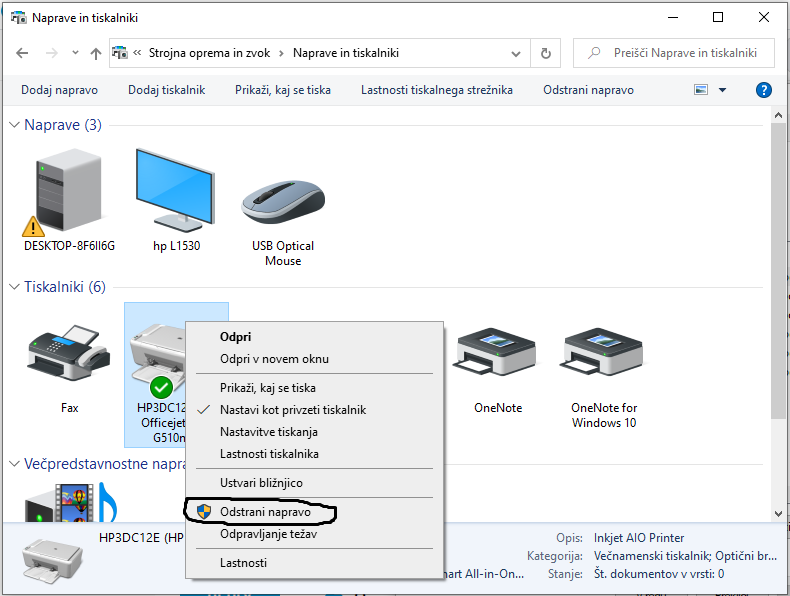Choose Odstrani napravo from context menu
This screenshot has height=596, width=790.
point(265,511)
